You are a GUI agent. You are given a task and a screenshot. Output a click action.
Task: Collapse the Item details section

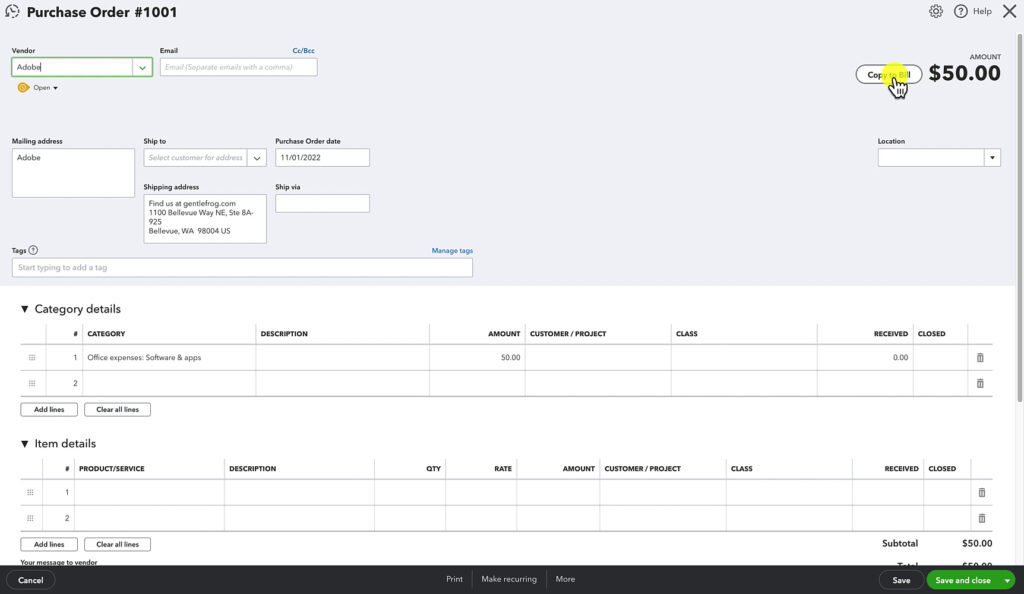tap(25, 443)
